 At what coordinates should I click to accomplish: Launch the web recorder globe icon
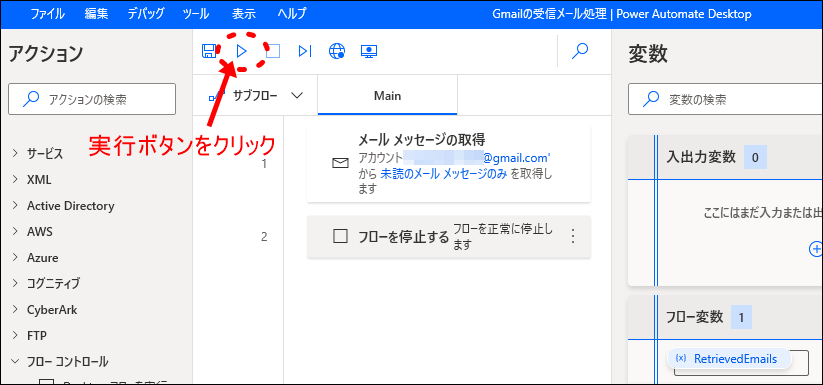click(337, 51)
